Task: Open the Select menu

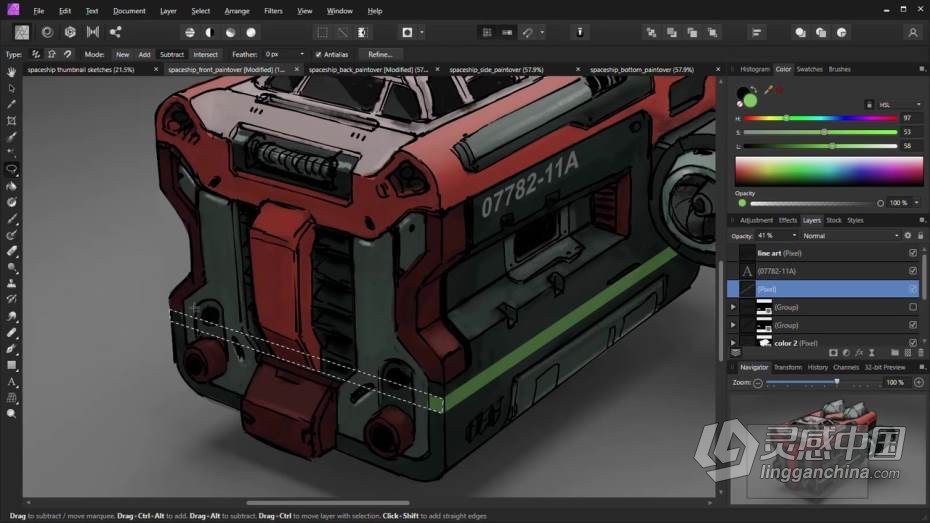Action: click(x=200, y=11)
